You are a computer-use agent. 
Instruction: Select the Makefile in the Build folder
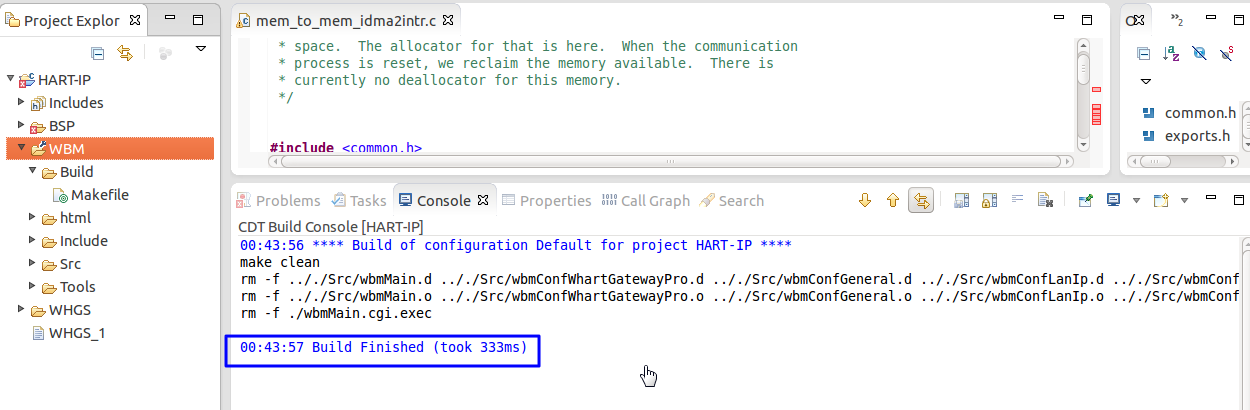[x=99, y=195]
